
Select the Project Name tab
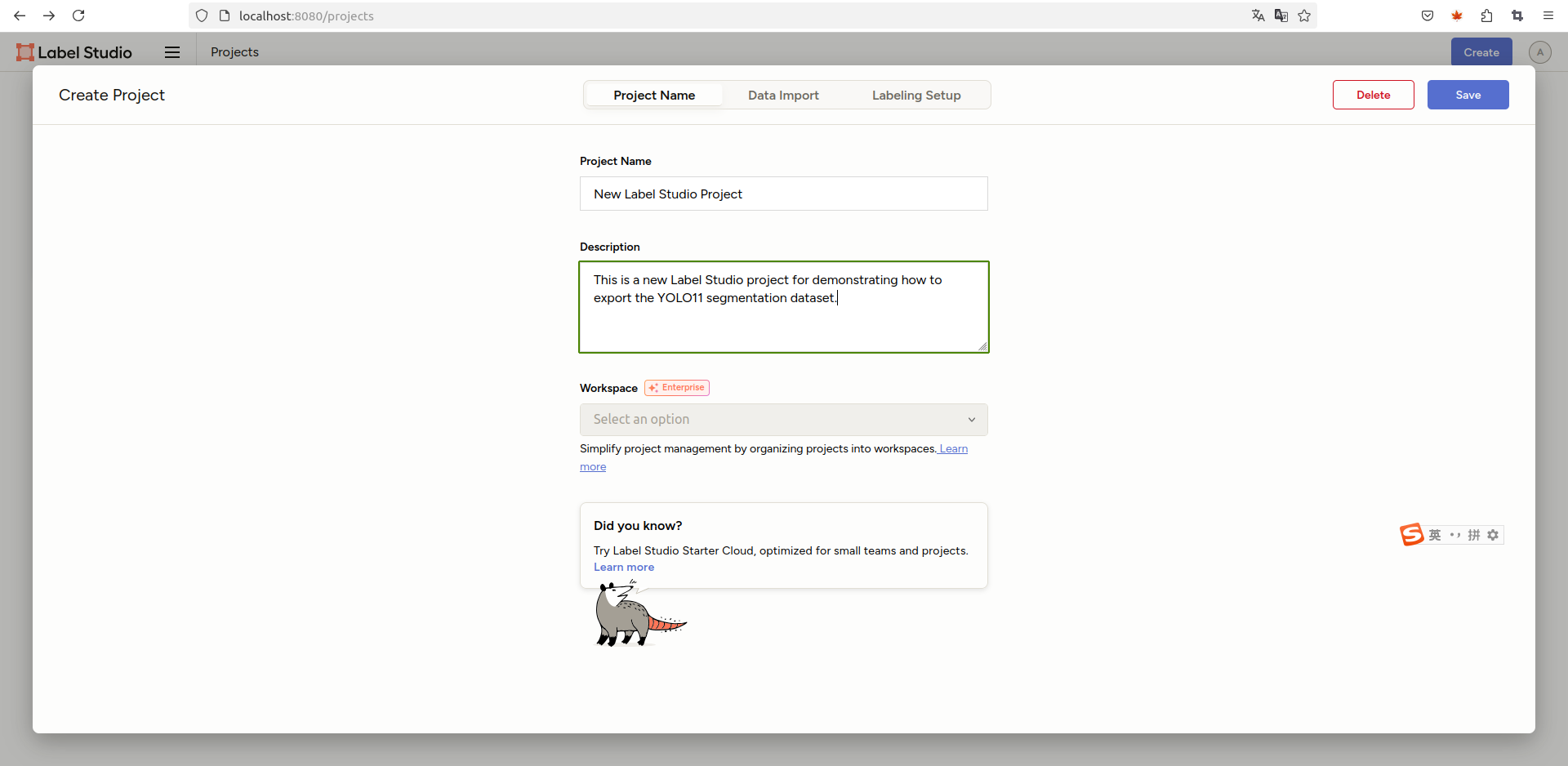[x=654, y=96]
